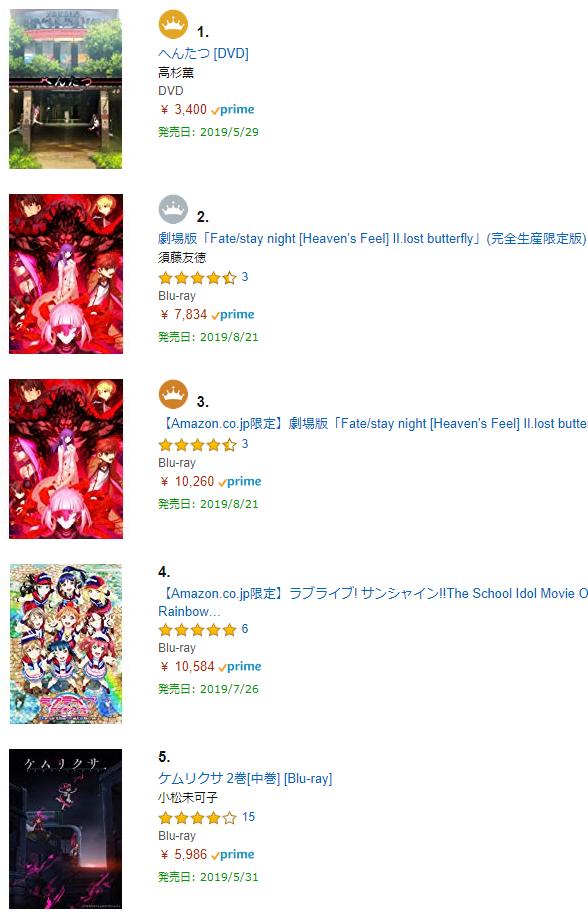Image resolution: width=588 pixels, height=917 pixels.
Task: Click the rank 3 Fate cover thumbnail
Action: [x=66, y=459]
